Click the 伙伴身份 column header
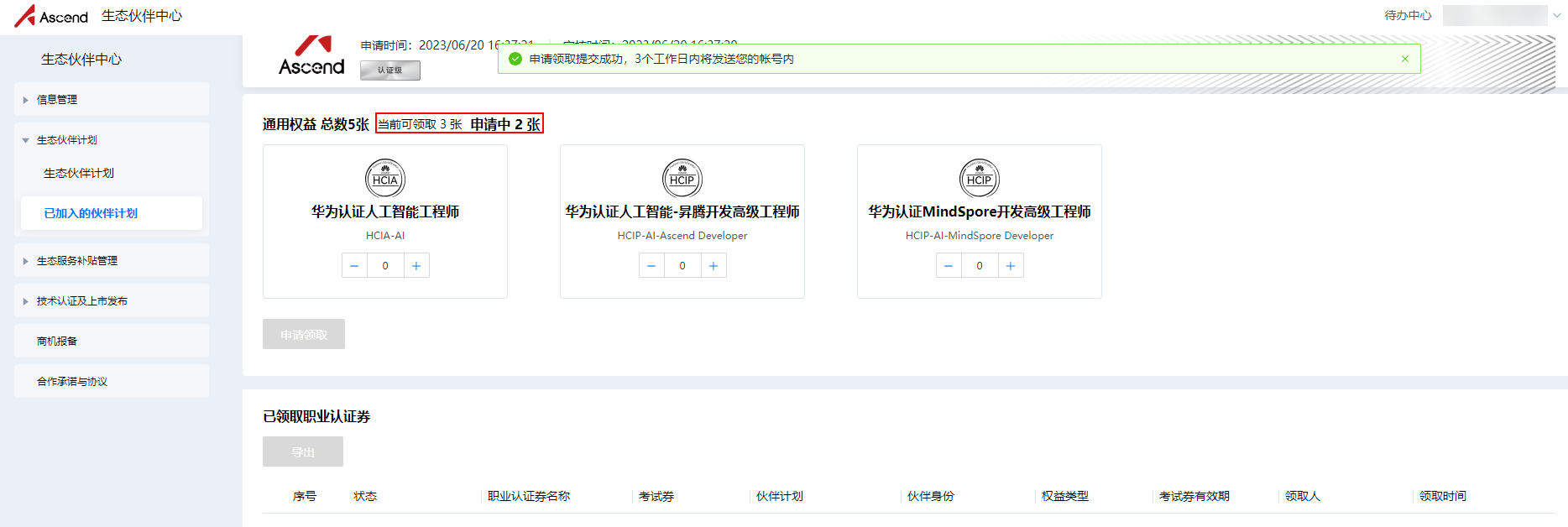This screenshot has height=527, width=1568. (931, 496)
